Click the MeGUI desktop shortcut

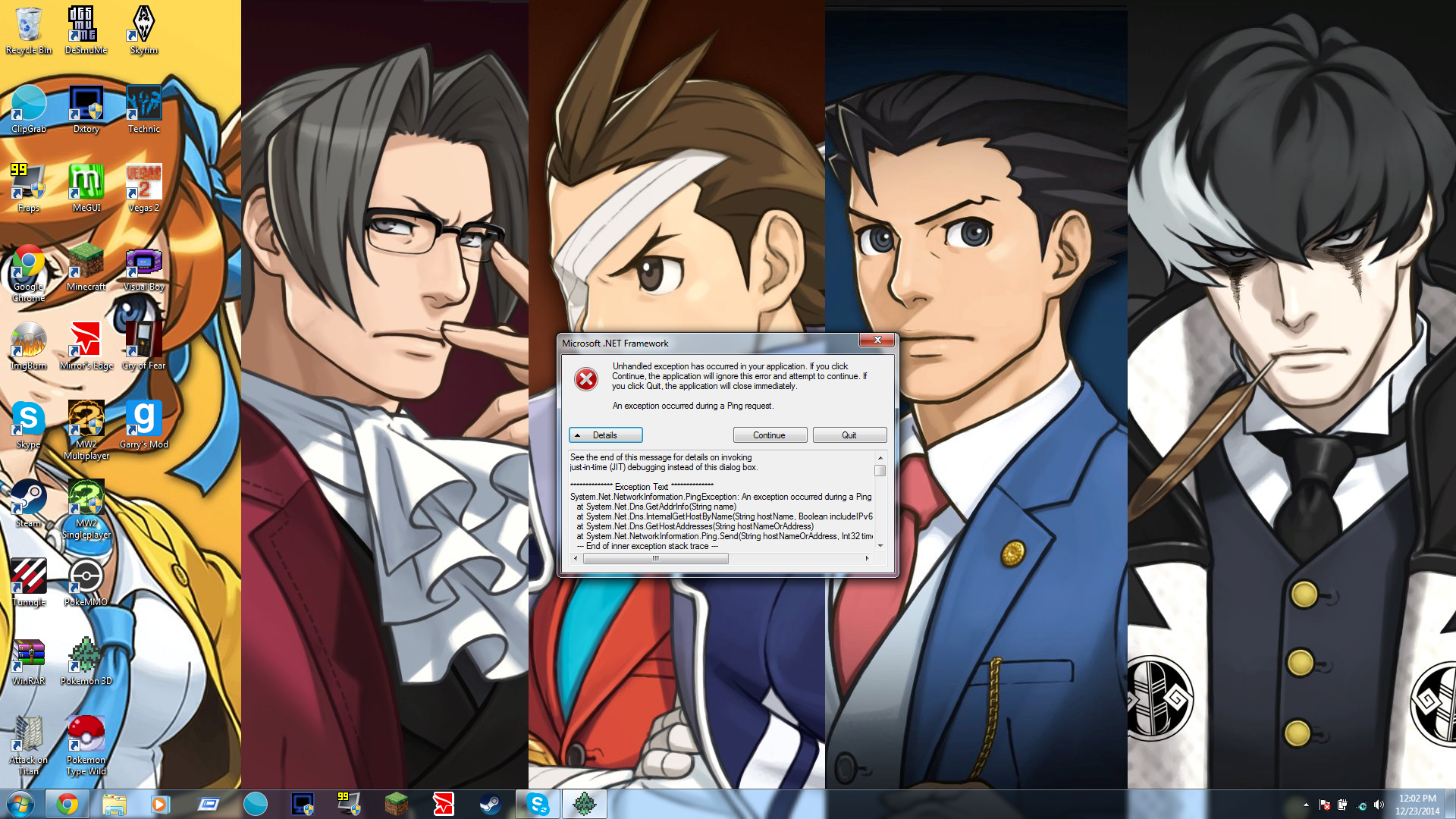coord(86,188)
